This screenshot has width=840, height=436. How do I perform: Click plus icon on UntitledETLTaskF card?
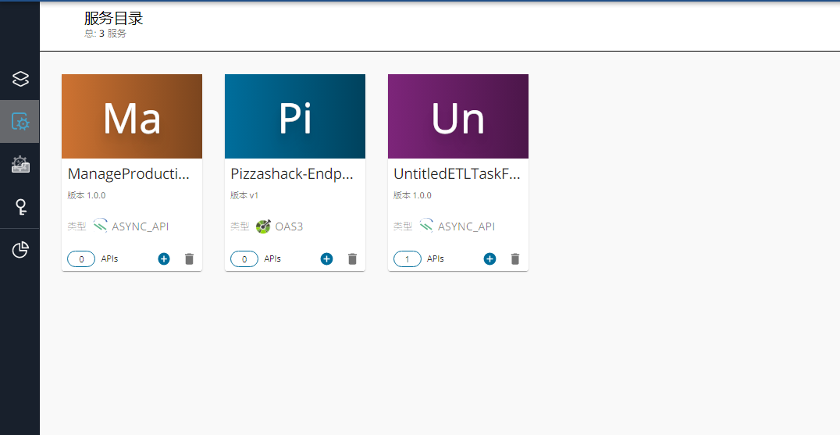pos(490,259)
